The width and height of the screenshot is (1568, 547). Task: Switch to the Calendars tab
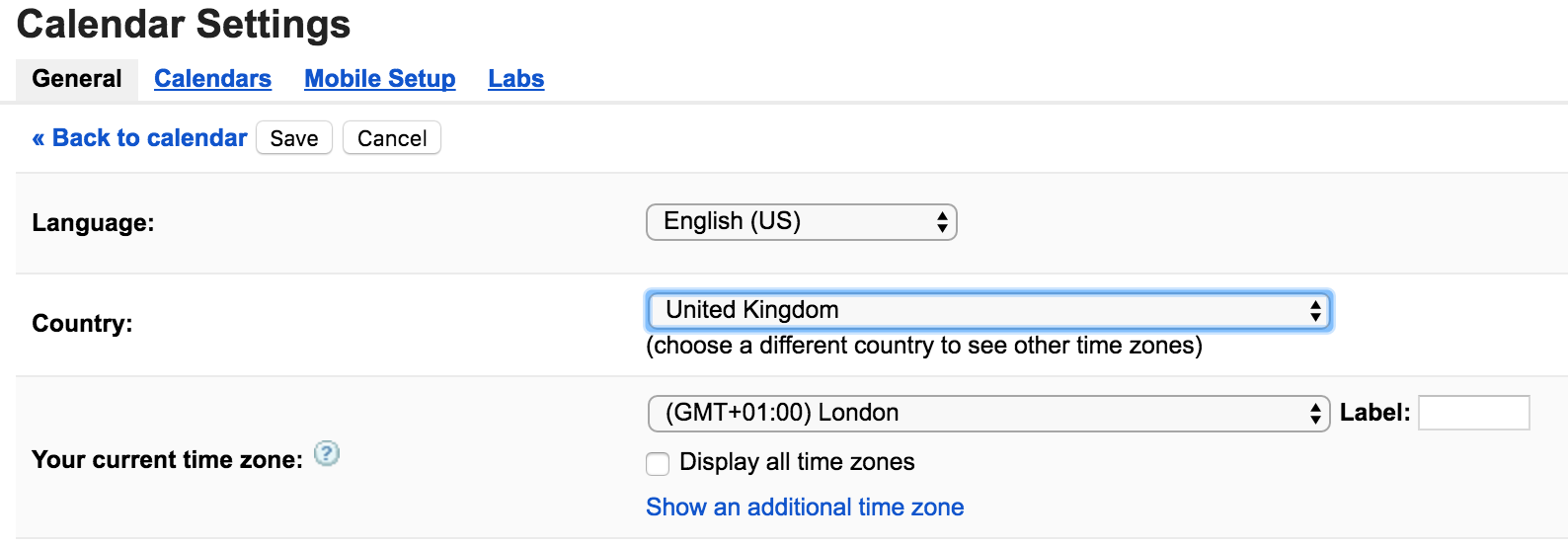click(x=212, y=79)
